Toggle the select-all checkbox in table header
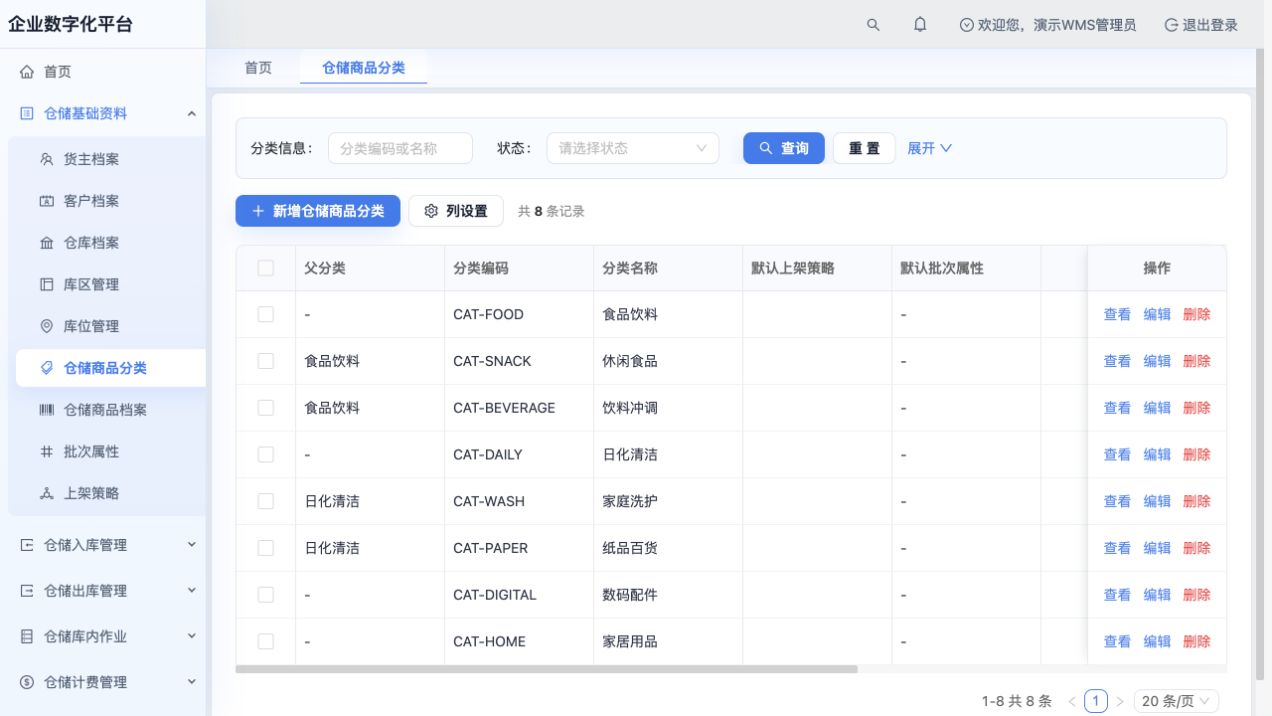 coord(266,268)
